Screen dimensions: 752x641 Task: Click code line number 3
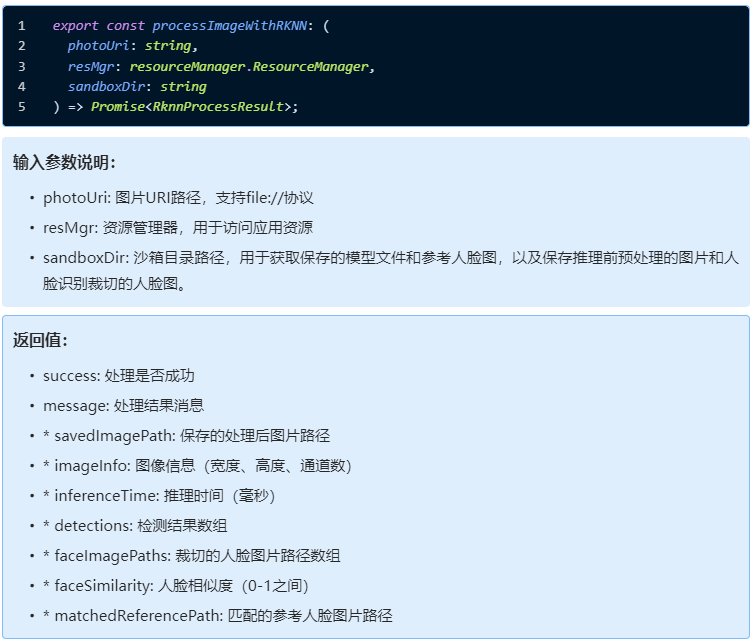[22, 67]
